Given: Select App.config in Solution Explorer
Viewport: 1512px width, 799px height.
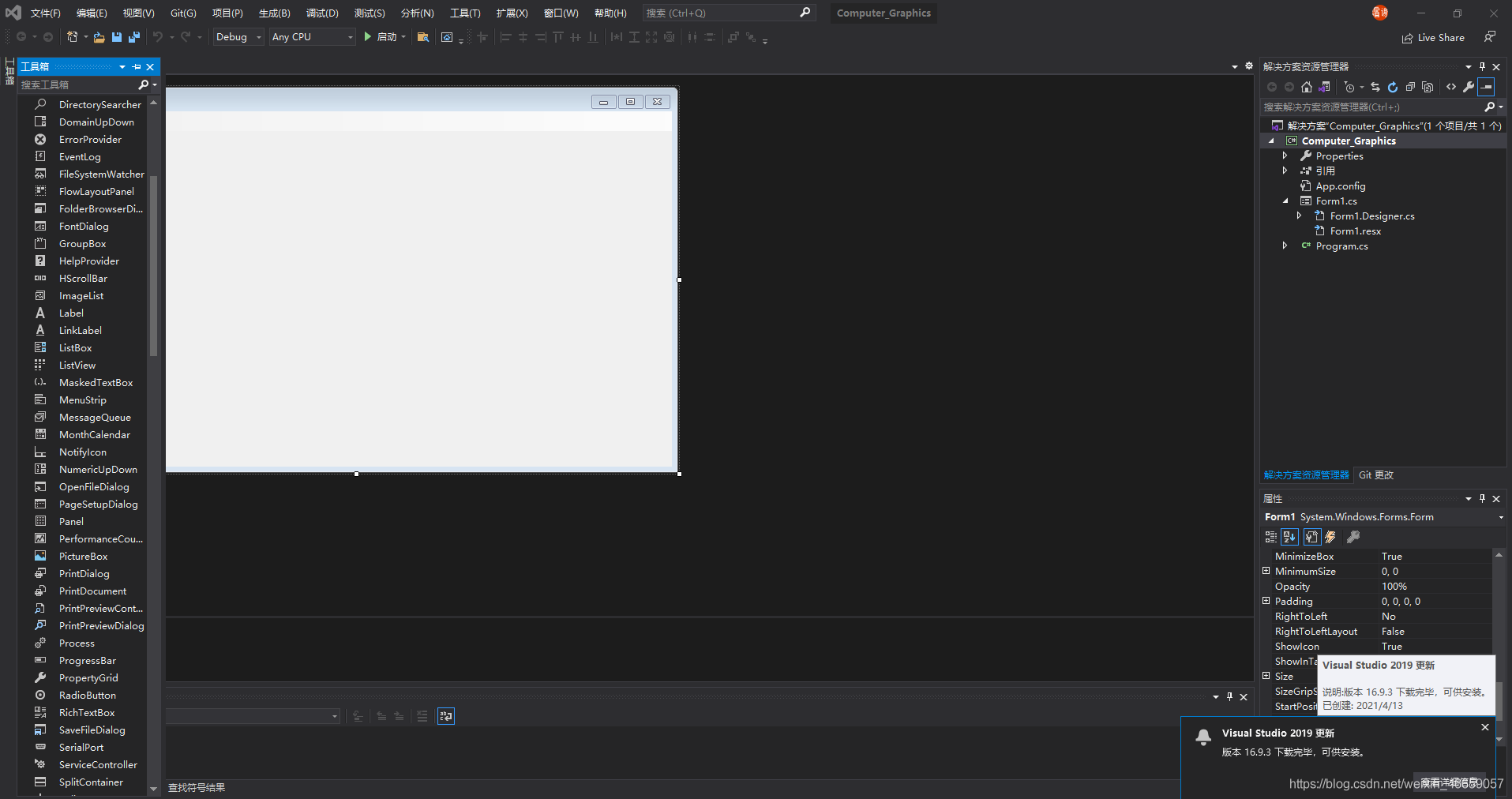Looking at the screenshot, I should coord(1341,186).
